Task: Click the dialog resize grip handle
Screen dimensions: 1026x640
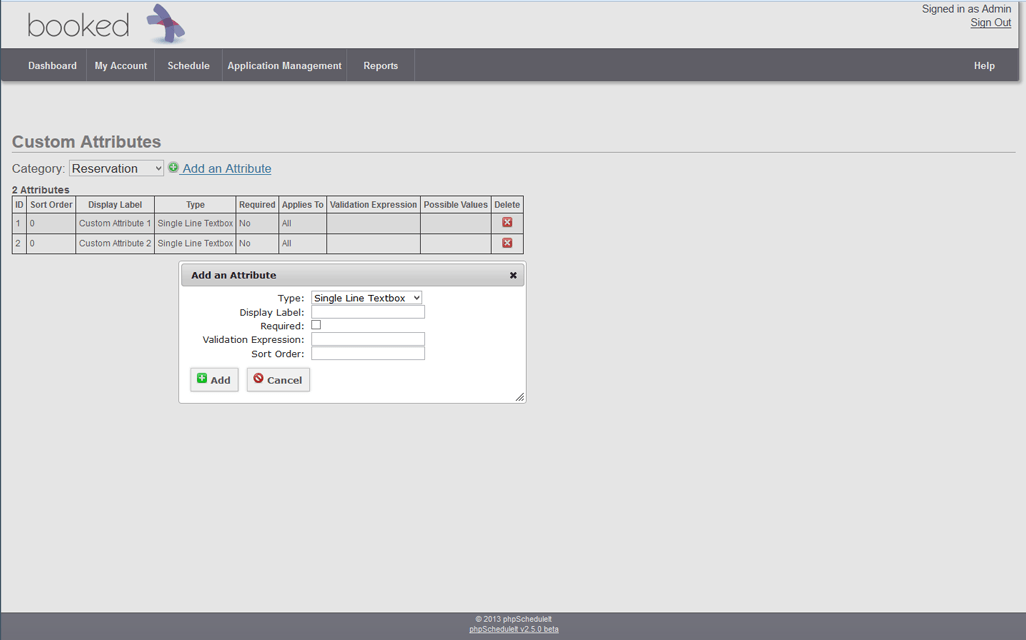Action: (x=519, y=397)
